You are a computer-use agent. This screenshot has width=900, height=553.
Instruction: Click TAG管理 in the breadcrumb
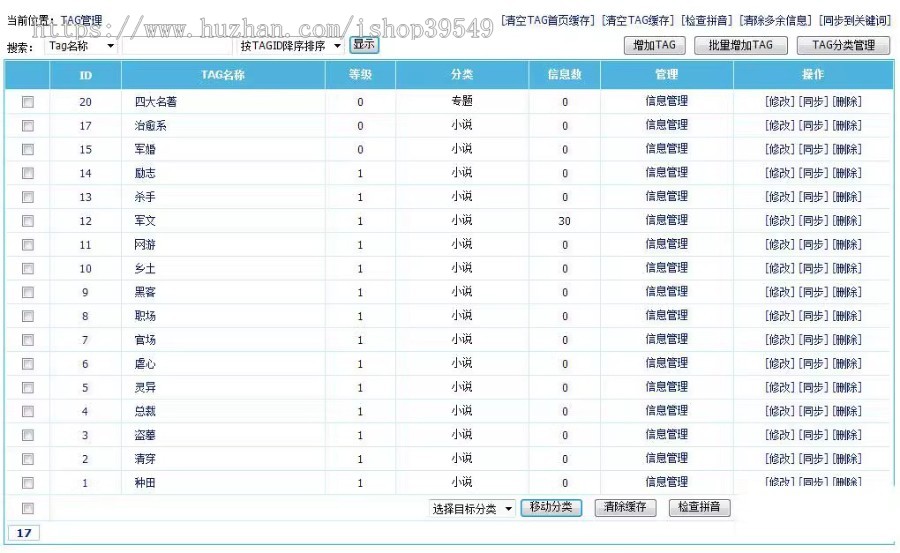pos(81,21)
